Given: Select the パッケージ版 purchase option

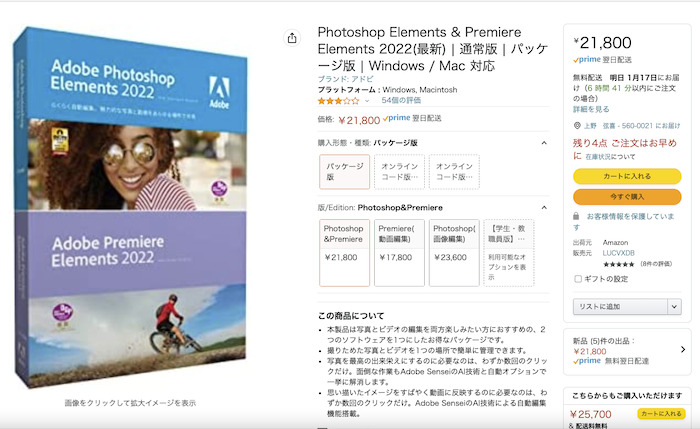Looking at the screenshot, I should coord(344,172).
